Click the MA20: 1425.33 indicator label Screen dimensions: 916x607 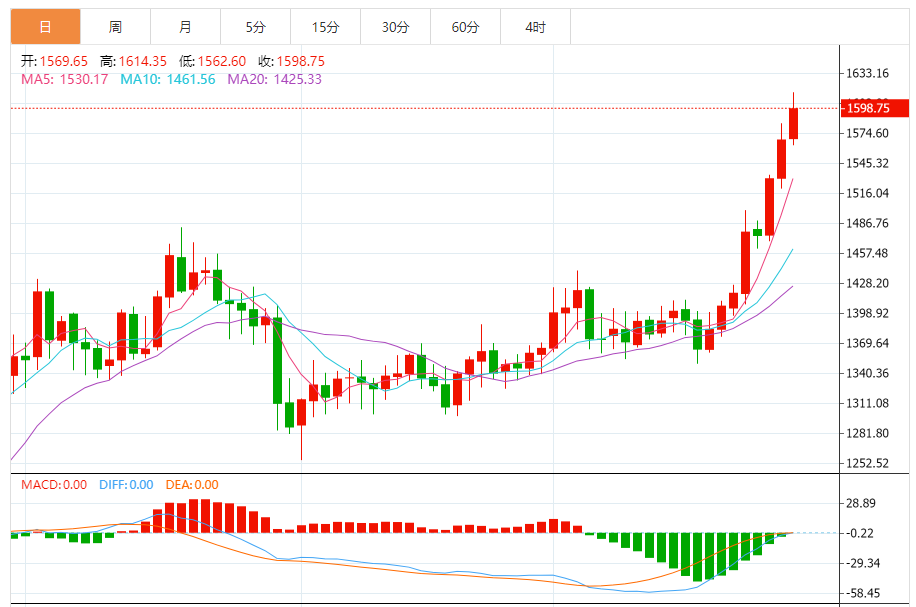tap(275, 79)
